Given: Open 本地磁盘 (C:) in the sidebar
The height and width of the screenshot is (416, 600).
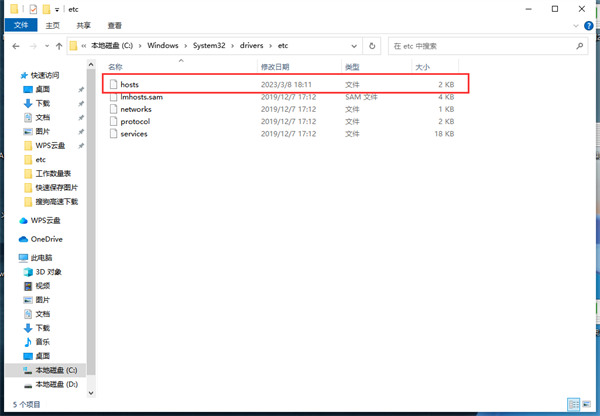Looking at the screenshot, I should [56, 370].
